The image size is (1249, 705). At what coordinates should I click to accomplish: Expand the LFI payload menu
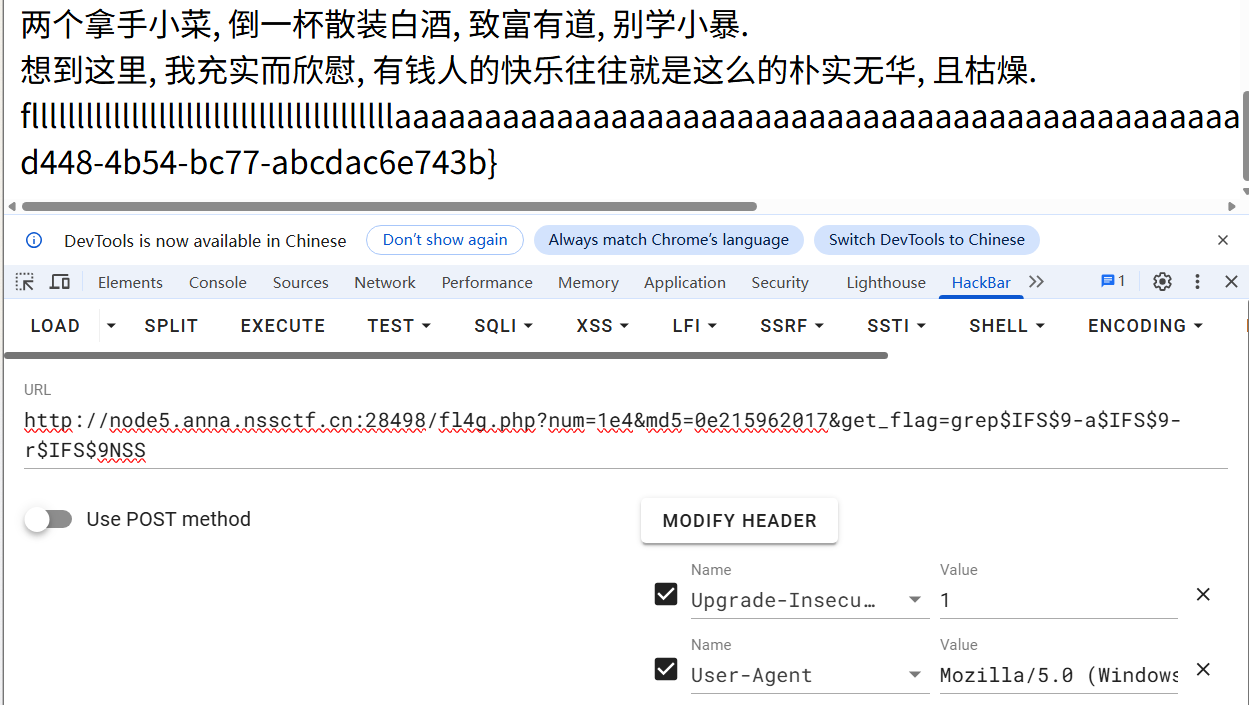695,326
